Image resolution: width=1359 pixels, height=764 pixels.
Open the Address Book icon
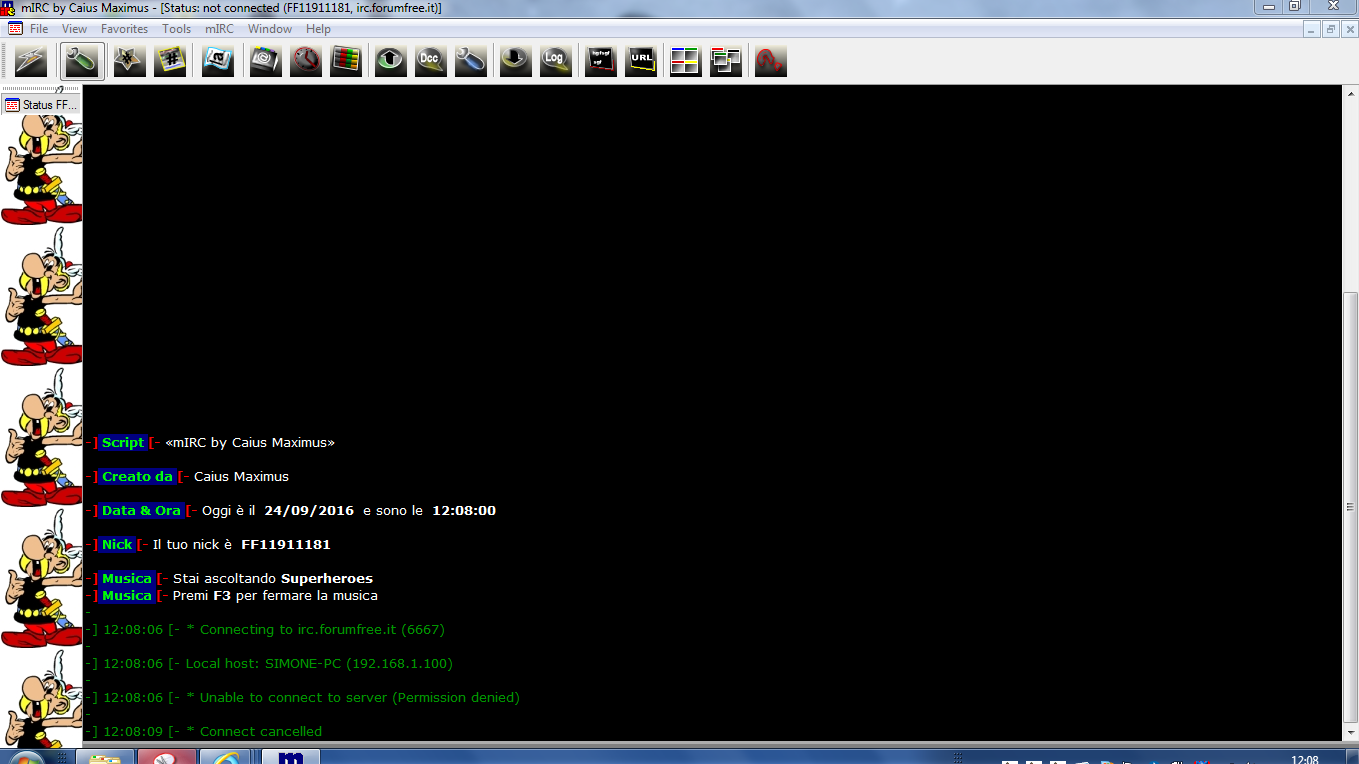pyautogui.click(x=266, y=61)
